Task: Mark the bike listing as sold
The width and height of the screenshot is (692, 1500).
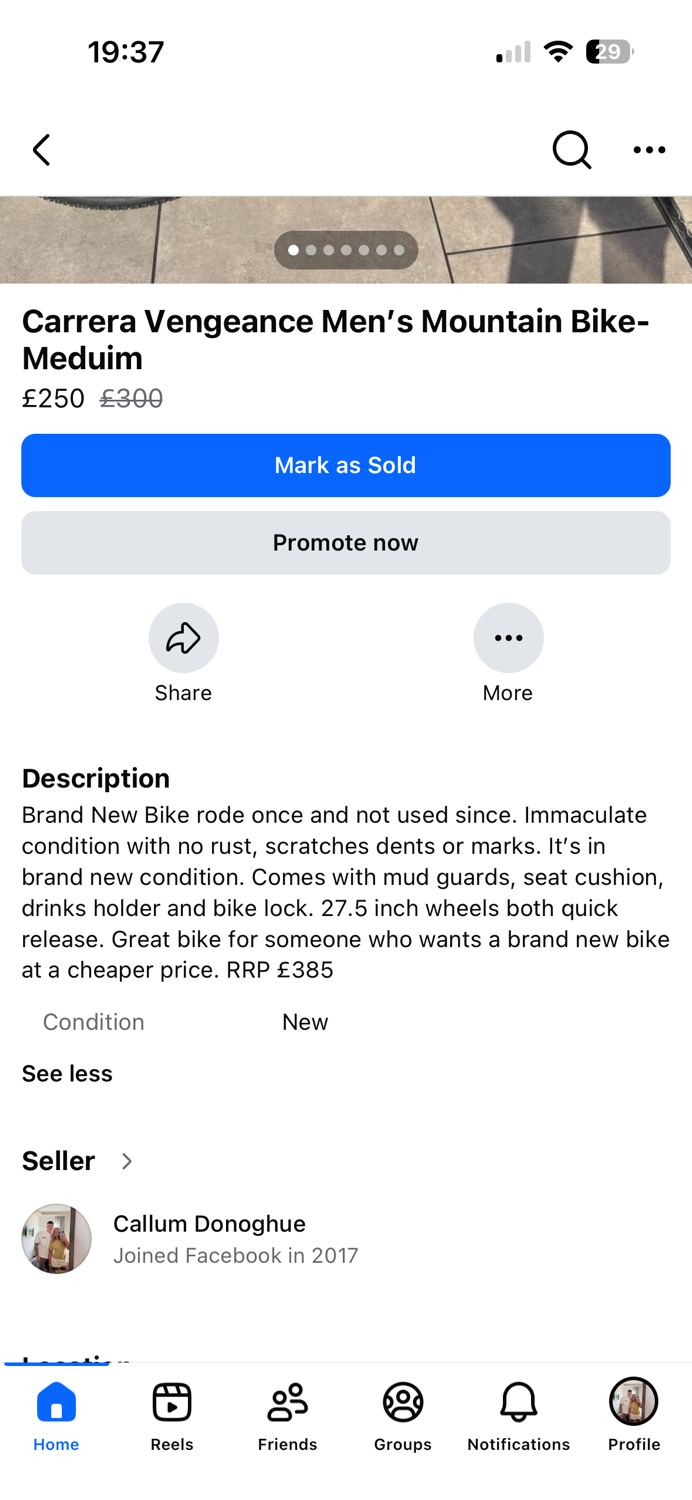Action: pos(346,465)
